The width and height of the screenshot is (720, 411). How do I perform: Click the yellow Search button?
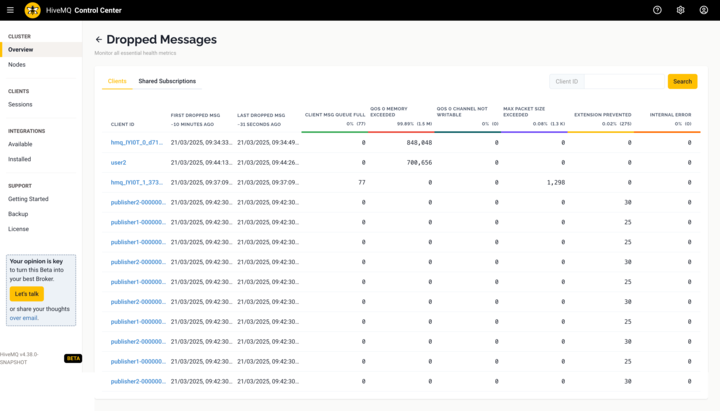[x=682, y=82]
